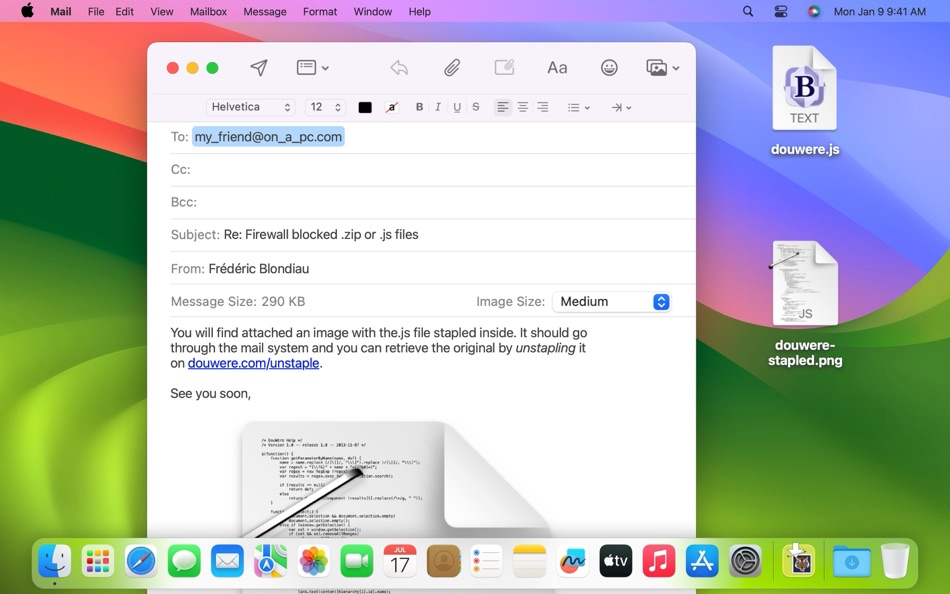The width and height of the screenshot is (950, 594).
Task: Open Messages from the Dock
Action: pos(184,561)
